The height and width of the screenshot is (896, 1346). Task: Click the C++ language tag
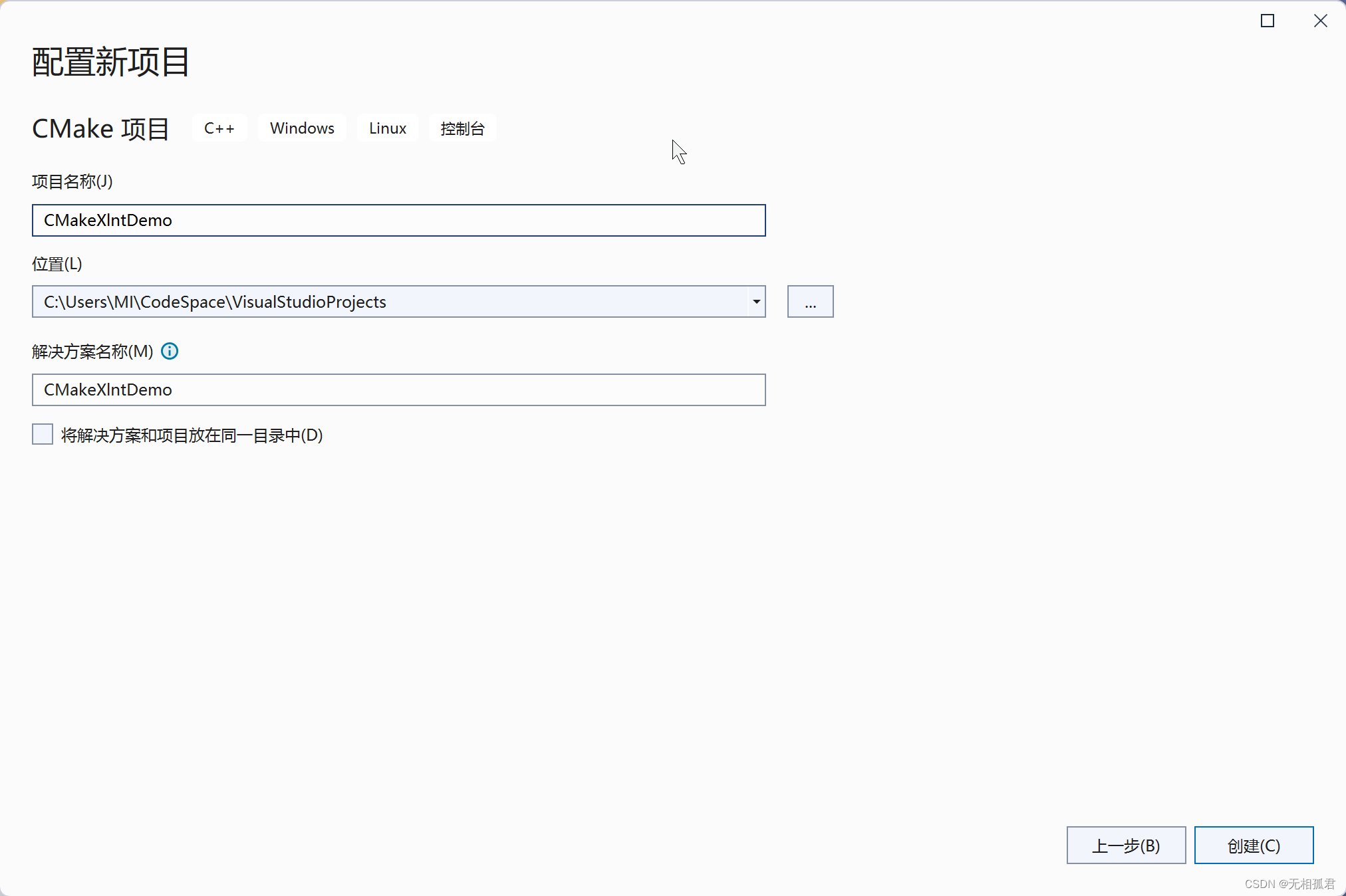pos(219,128)
